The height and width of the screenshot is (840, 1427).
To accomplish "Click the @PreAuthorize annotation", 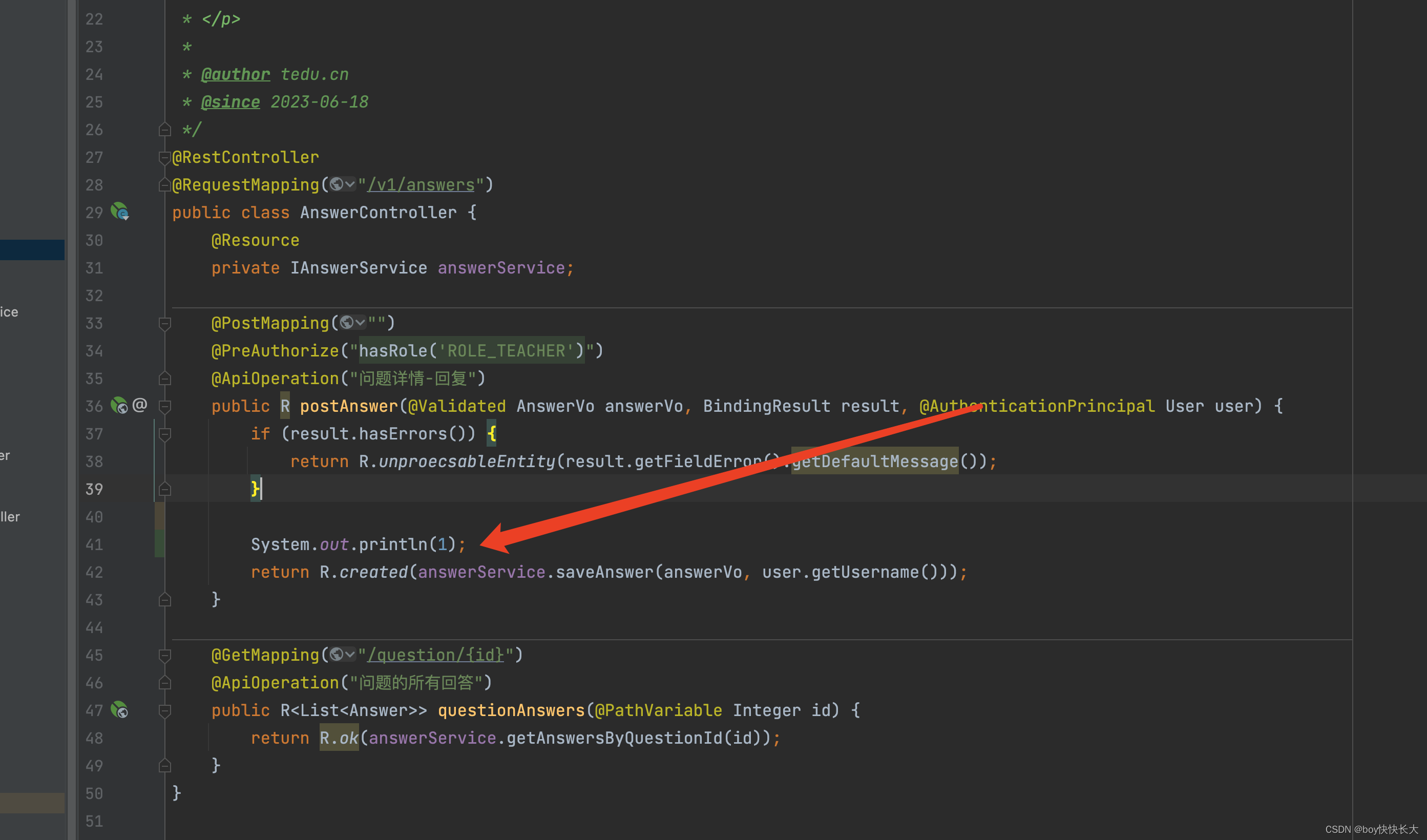I will 275,351.
